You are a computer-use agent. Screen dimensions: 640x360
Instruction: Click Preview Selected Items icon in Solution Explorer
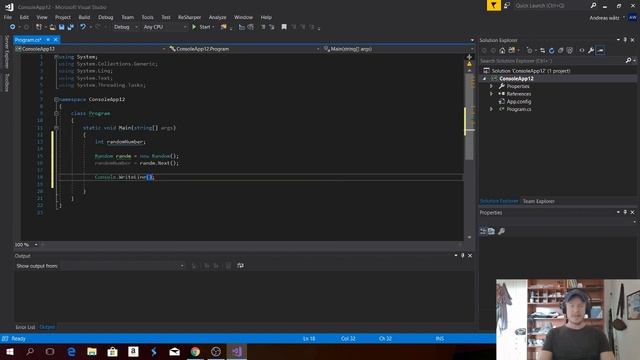[x=600, y=51]
